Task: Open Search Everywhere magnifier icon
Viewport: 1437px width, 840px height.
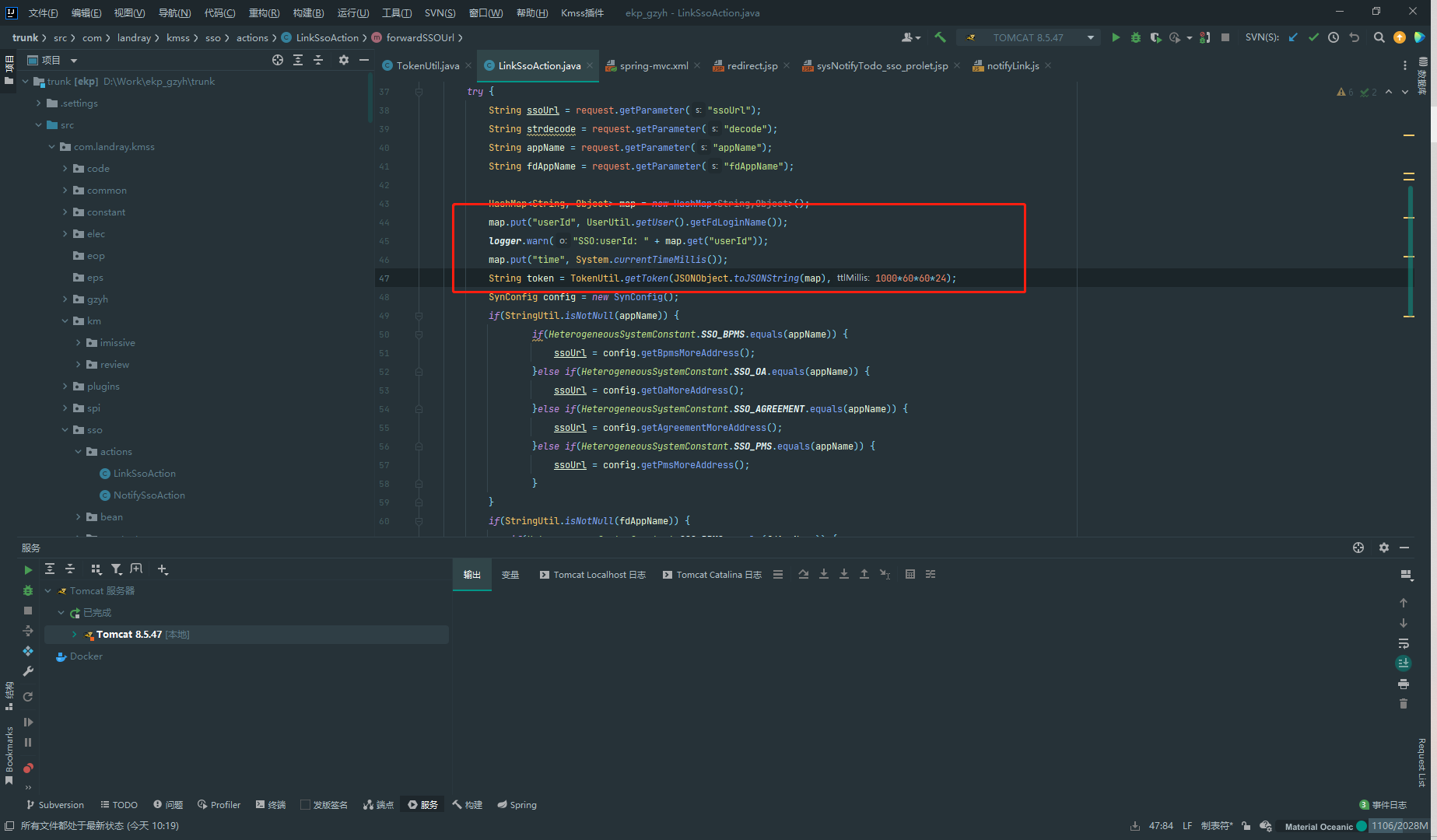Action: coord(1379,37)
